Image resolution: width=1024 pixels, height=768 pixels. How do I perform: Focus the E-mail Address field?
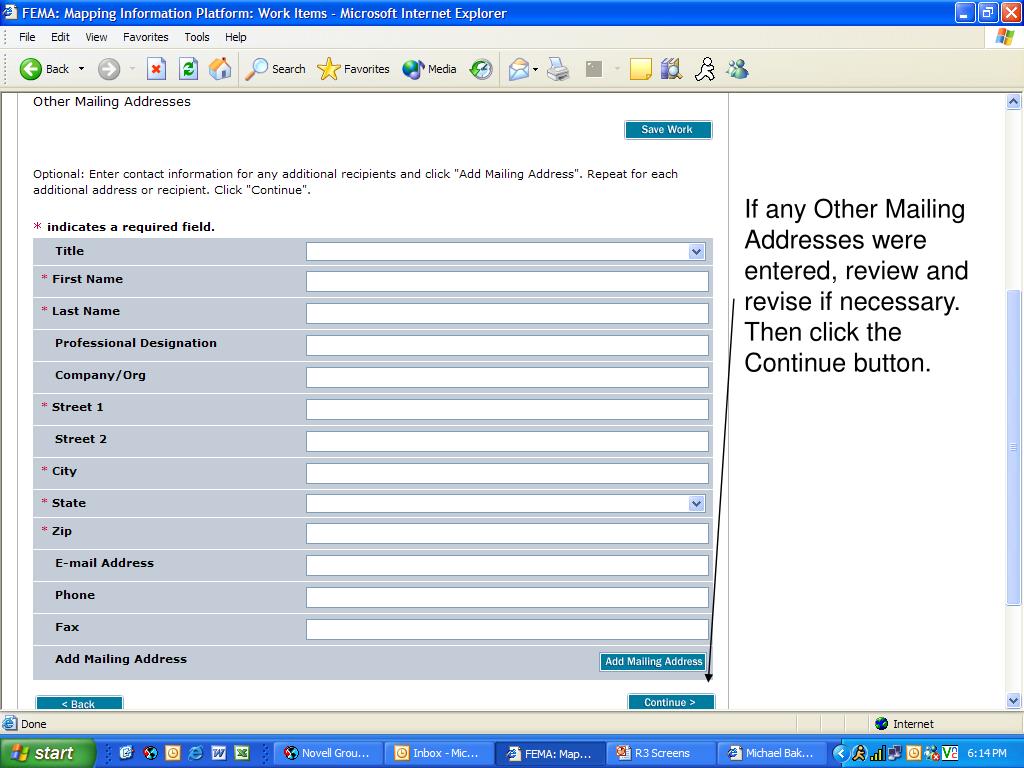pos(507,566)
